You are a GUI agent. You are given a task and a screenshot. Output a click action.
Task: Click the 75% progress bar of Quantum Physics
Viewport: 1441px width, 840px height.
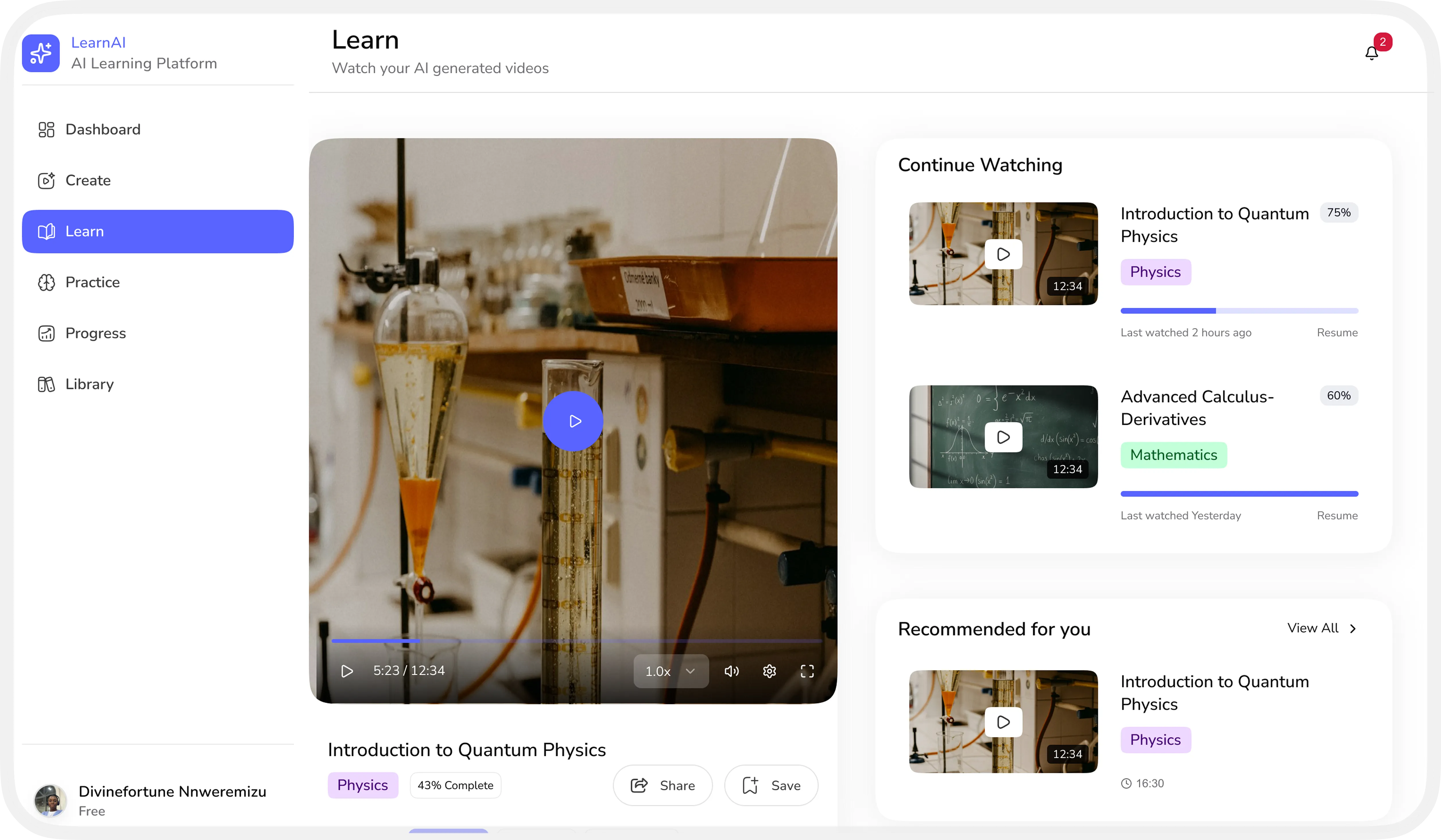pos(1239,311)
